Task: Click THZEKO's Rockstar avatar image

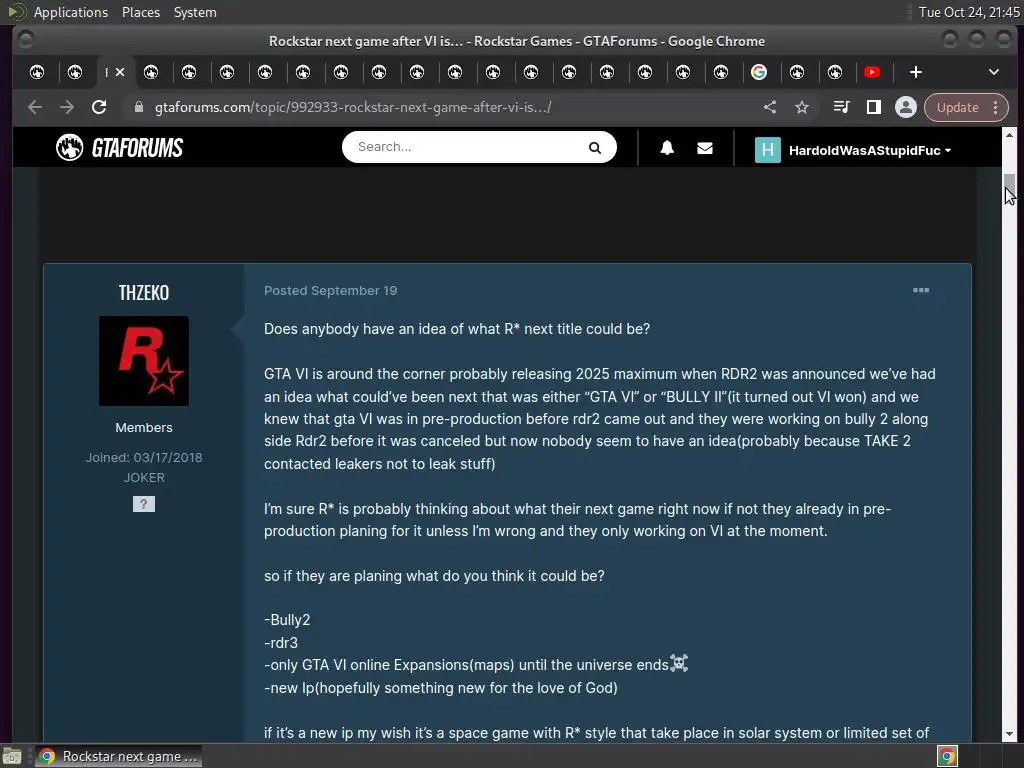Action: click(x=144, y=361)
